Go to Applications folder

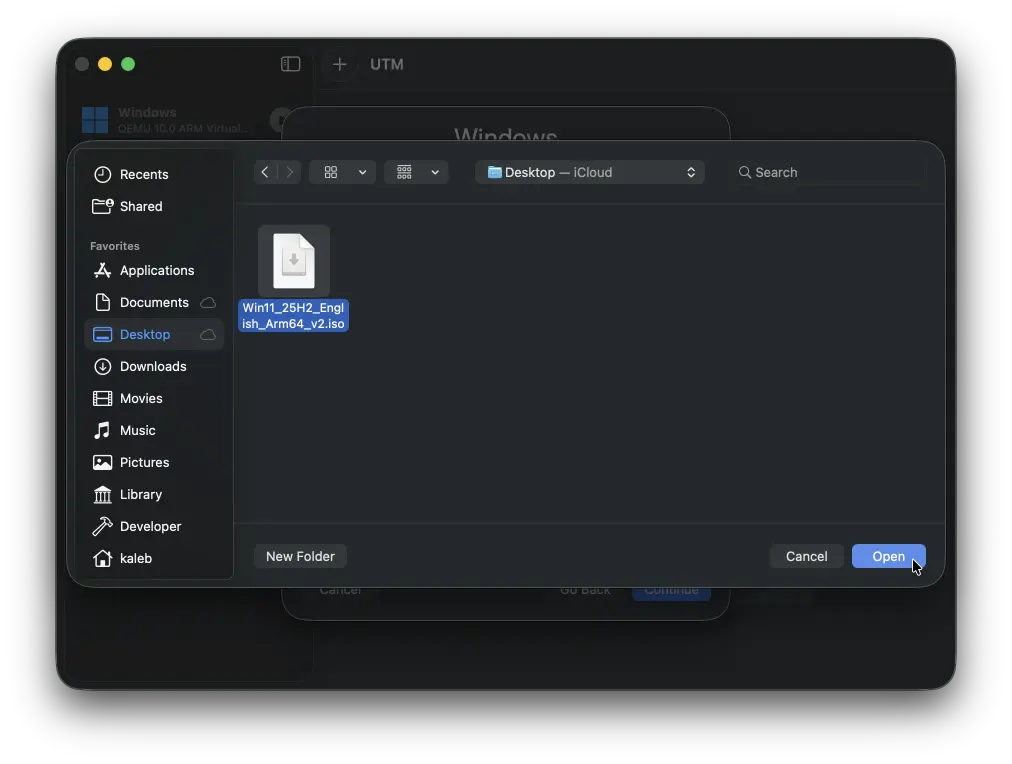tap(154, 270)
